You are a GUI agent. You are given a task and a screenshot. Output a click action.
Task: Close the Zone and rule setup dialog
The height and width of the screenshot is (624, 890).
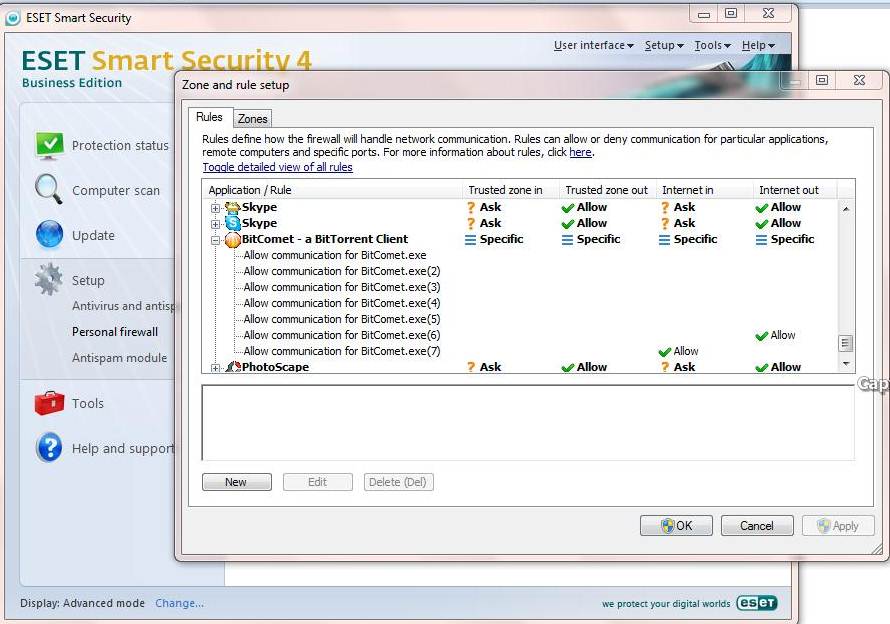click(x=859, y=80)
